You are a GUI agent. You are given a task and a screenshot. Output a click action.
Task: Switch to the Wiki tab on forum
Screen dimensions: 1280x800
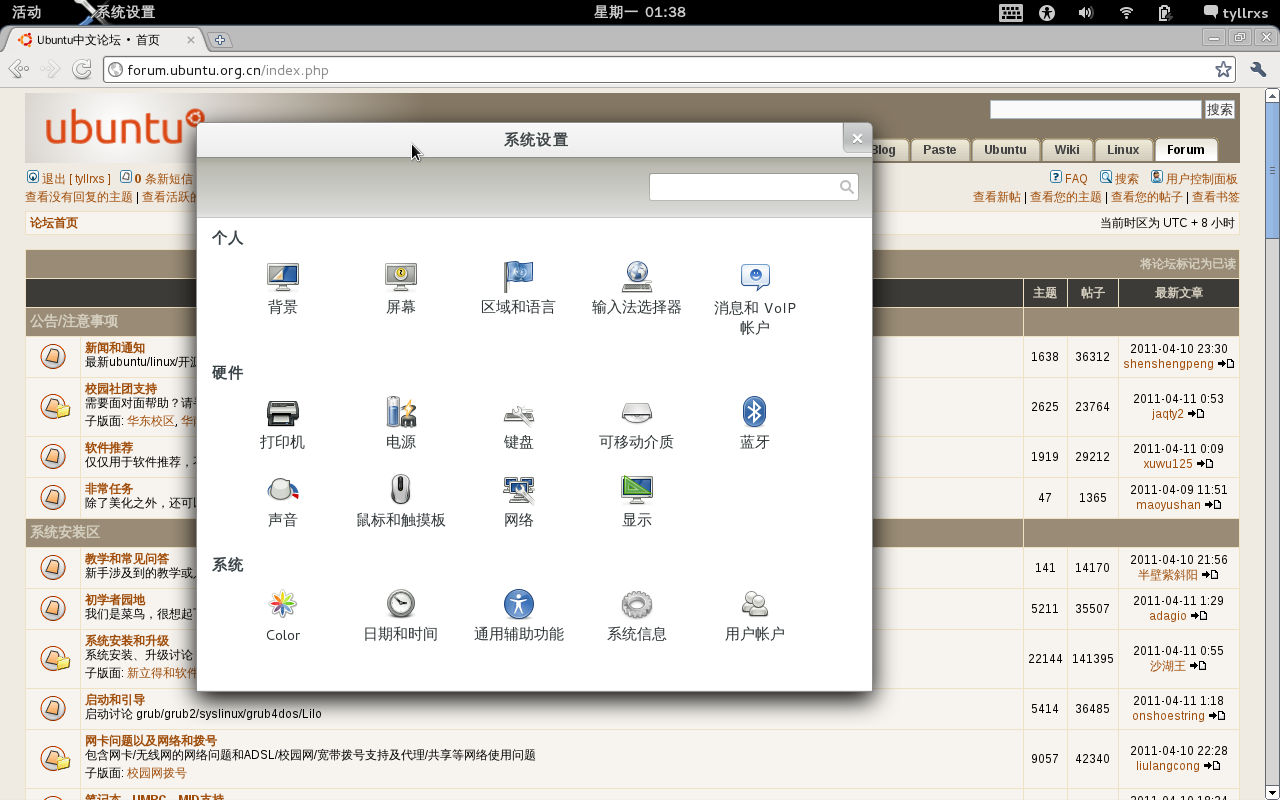point(1067,150)
